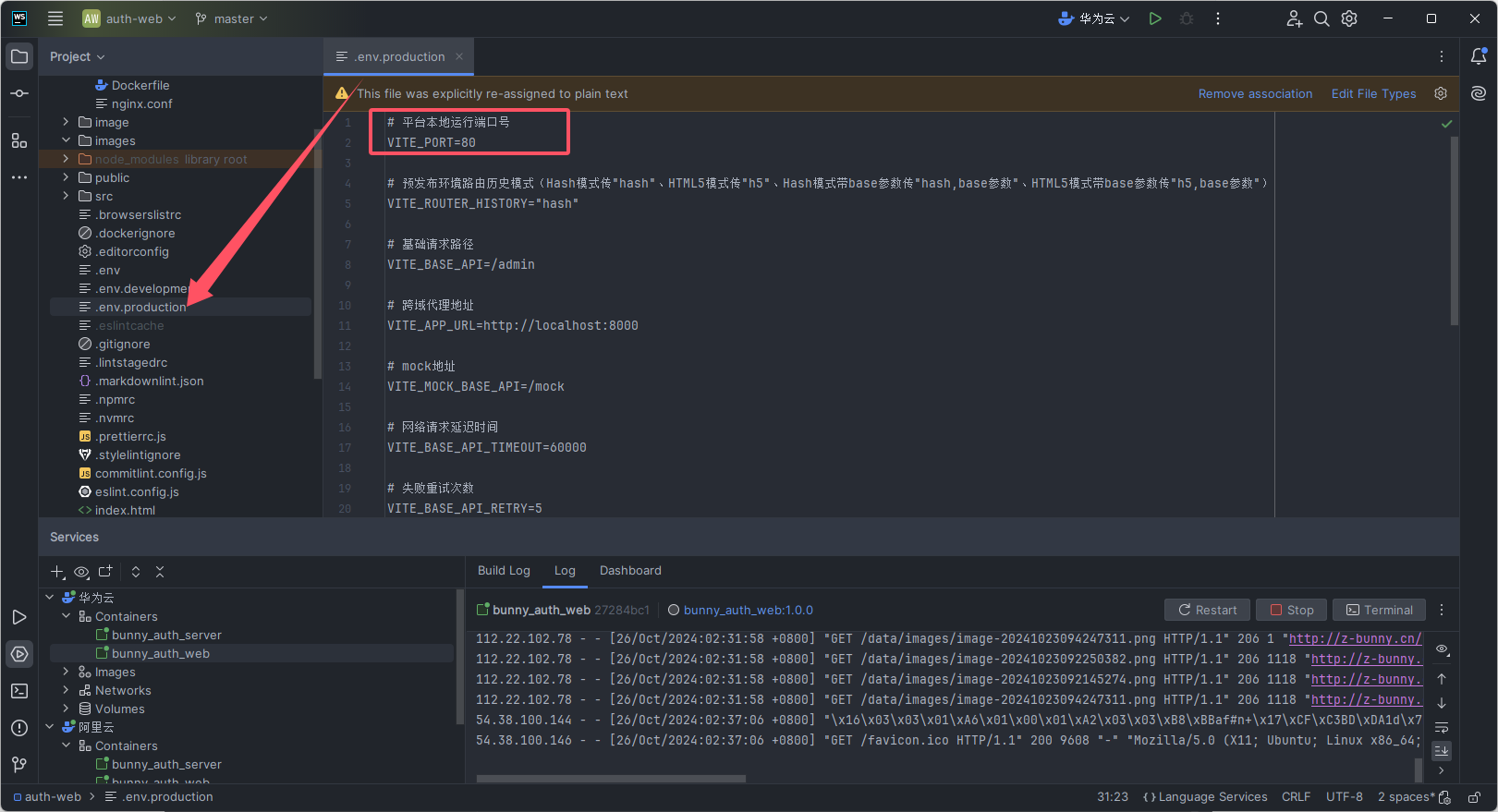This screenshot has height=812, width=1498.
Task: Select Dockerfile in project tree
Action: (x=140, y=85)
